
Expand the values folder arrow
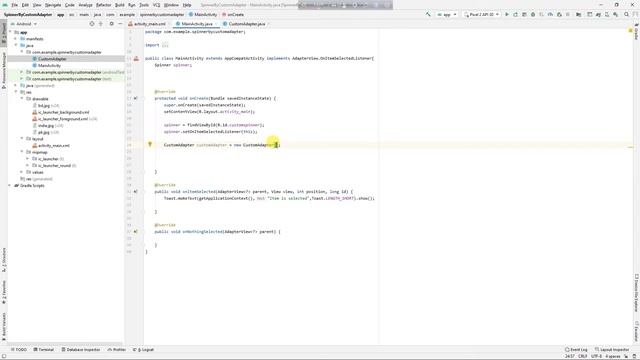(22, 172)
